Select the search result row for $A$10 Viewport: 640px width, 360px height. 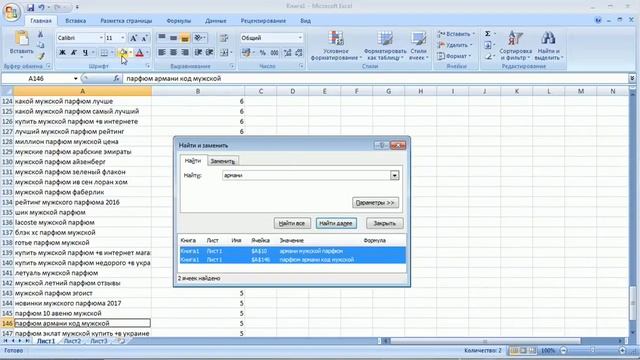click(292, 251)
